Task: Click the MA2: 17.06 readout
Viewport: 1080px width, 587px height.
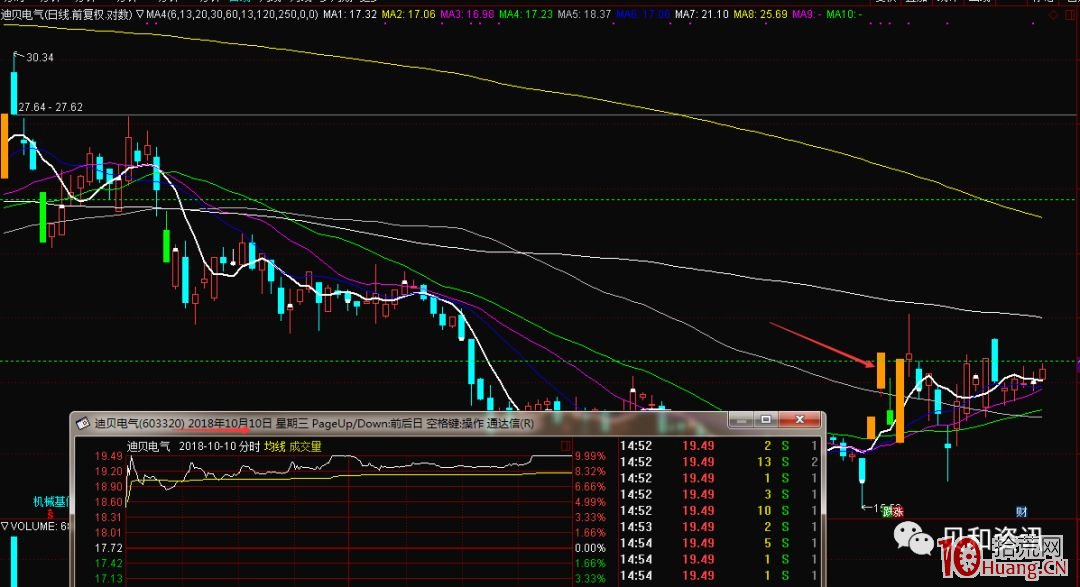Action: pyautogui.click(x=408, y=14)
